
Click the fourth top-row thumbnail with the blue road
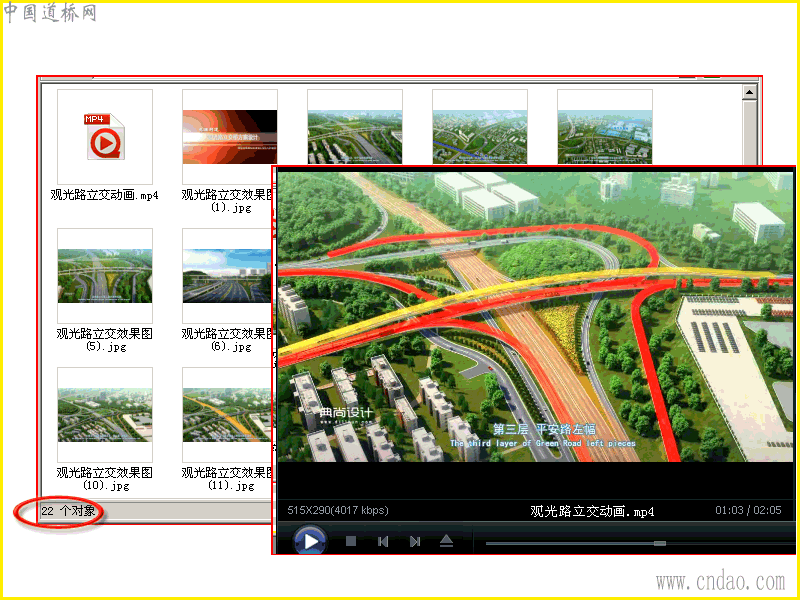480,128
